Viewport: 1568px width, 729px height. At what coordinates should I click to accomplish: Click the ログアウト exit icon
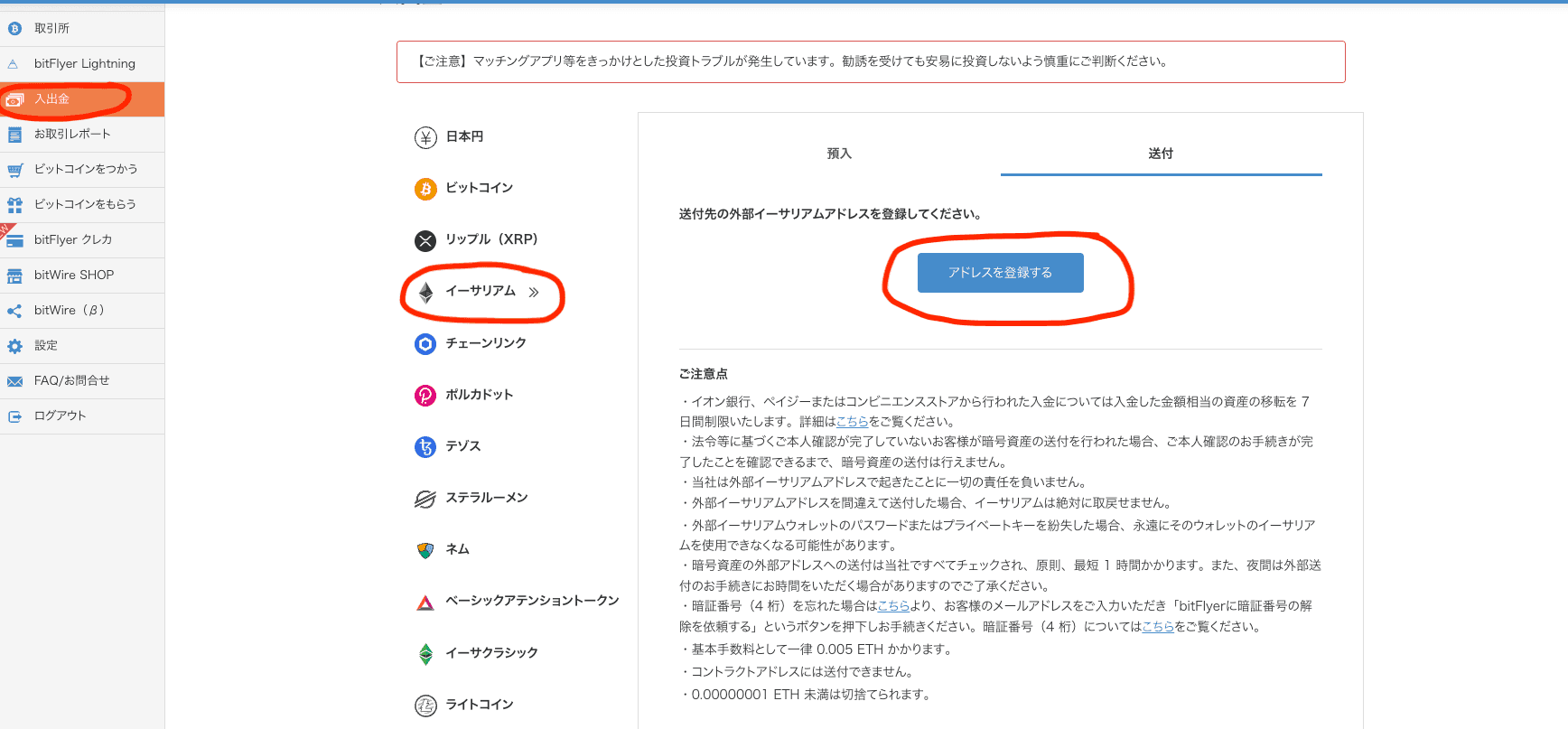[x=14, y=416]
